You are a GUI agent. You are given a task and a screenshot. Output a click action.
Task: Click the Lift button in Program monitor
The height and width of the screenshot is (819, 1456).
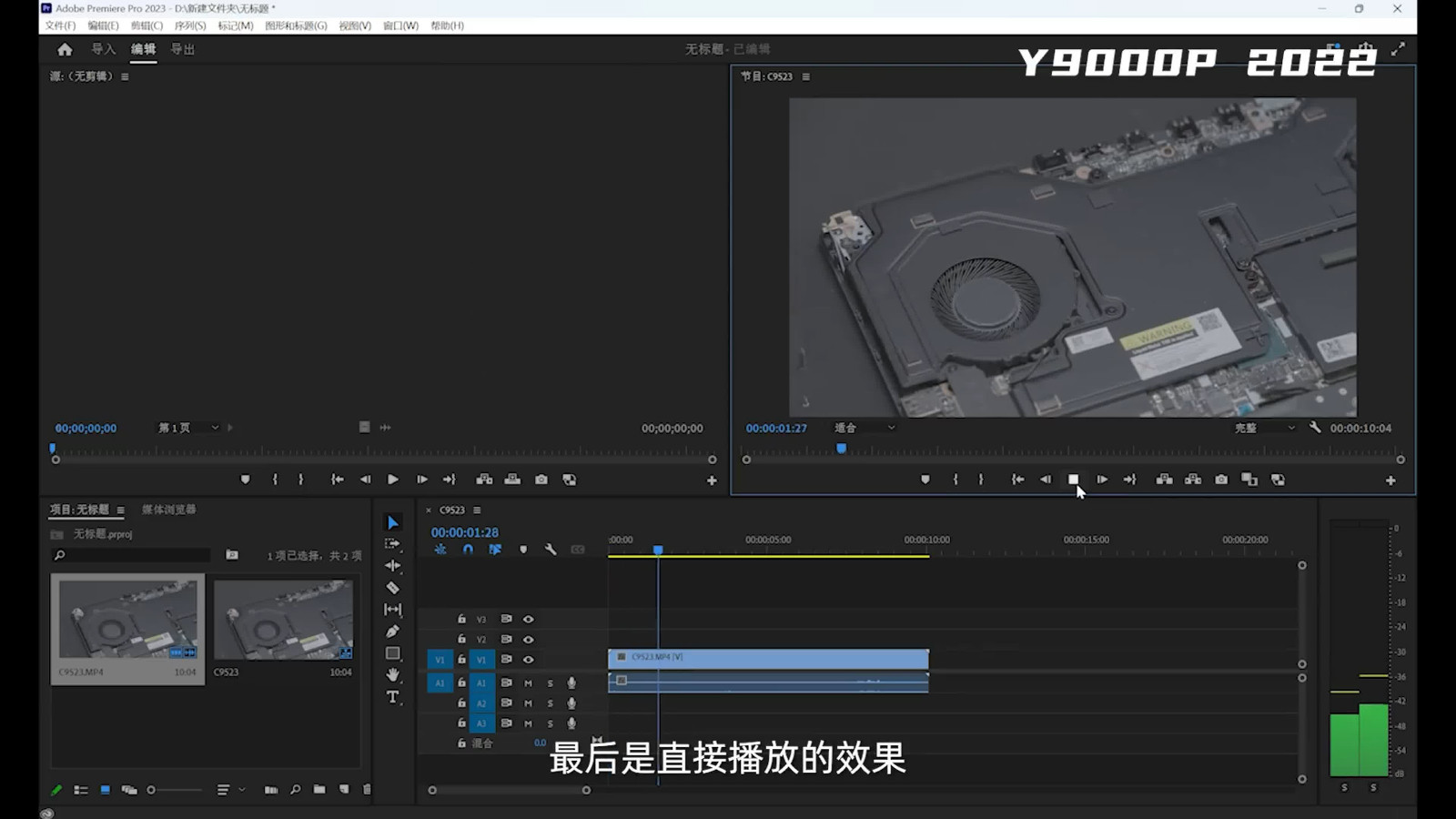point(1164,480)
